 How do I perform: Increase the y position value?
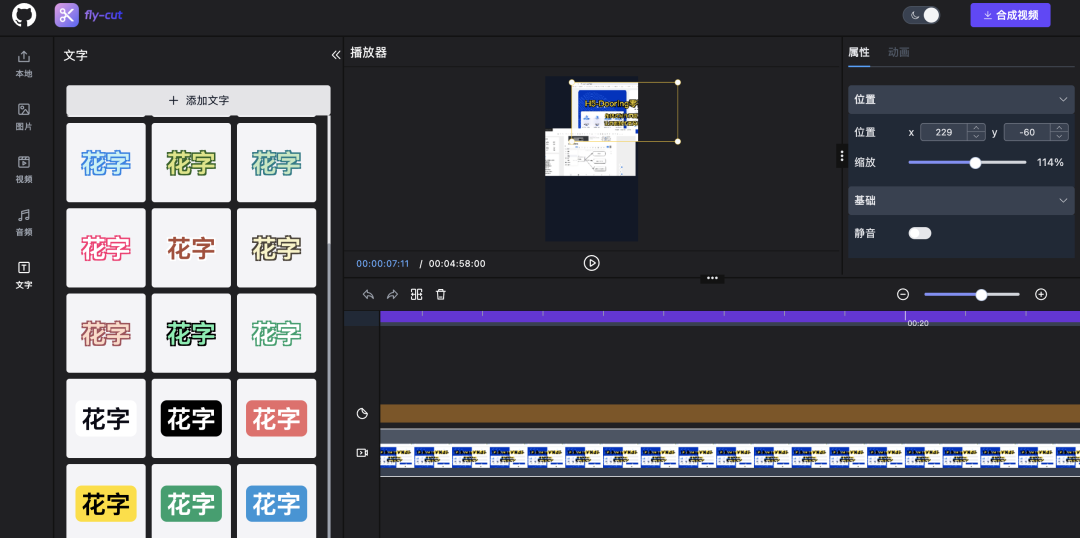tap(1060, 127)
